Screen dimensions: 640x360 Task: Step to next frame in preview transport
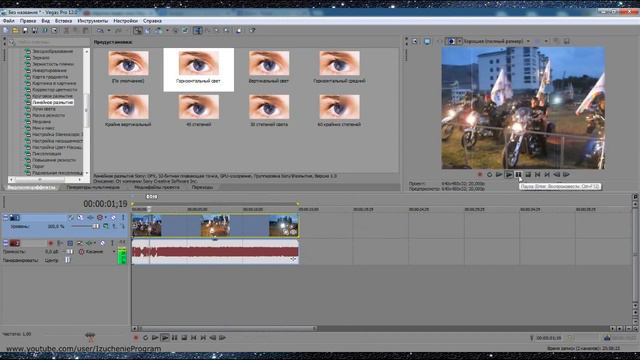(x=566, y=175)
